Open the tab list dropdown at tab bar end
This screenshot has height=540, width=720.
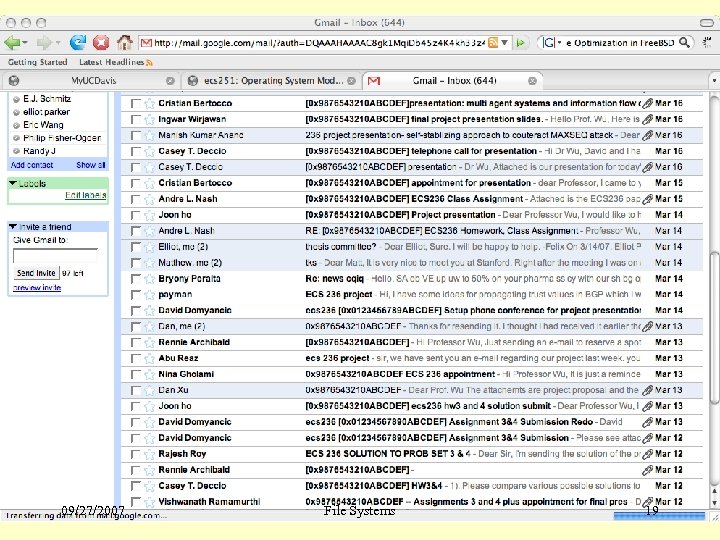click(x=714, y=81)
